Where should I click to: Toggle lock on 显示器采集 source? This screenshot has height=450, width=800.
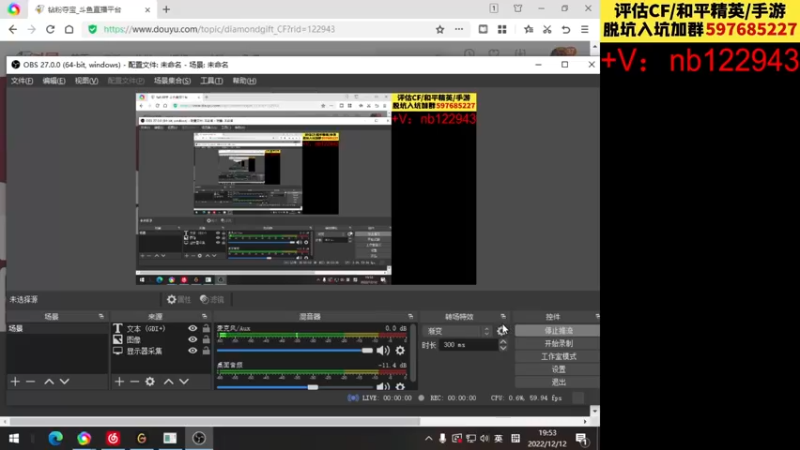pos(206,351)
